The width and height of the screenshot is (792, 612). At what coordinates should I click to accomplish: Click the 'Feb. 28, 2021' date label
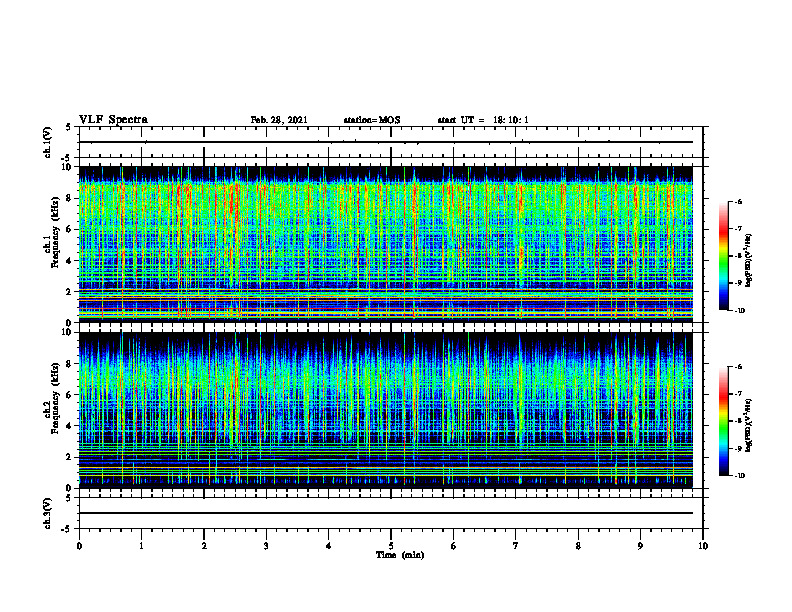[279, 120]
